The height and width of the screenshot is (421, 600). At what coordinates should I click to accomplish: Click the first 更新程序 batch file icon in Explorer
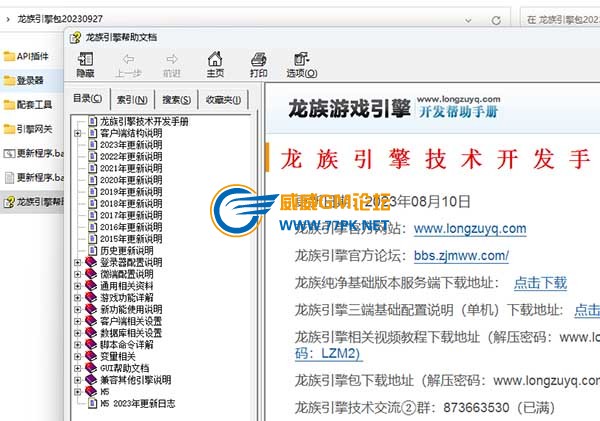click(9, 153)
